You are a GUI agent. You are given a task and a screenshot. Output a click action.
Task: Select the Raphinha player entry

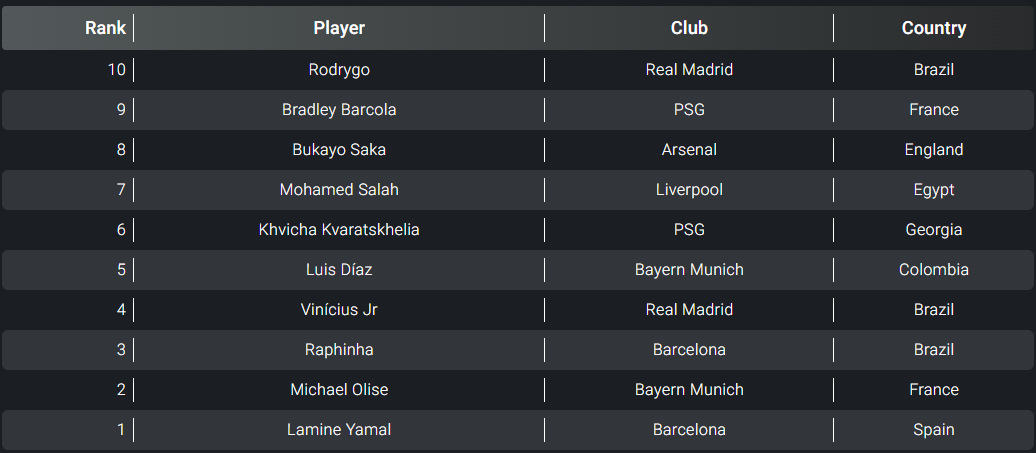[339, 350]
